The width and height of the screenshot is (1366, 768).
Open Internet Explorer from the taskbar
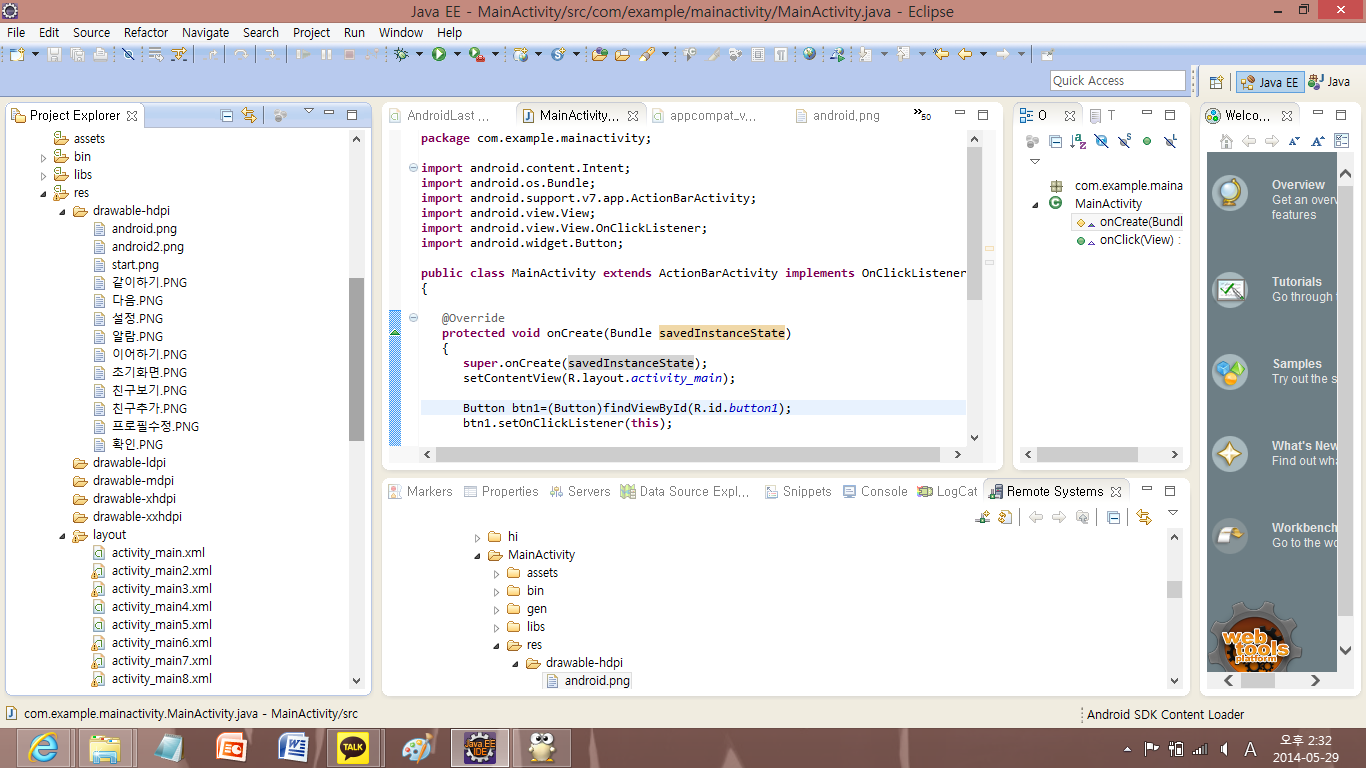(43, 748)
